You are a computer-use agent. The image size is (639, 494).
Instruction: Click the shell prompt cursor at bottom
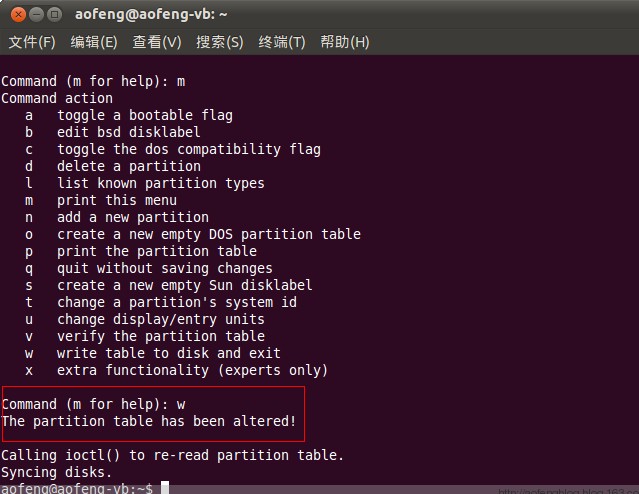pos(165,487)
